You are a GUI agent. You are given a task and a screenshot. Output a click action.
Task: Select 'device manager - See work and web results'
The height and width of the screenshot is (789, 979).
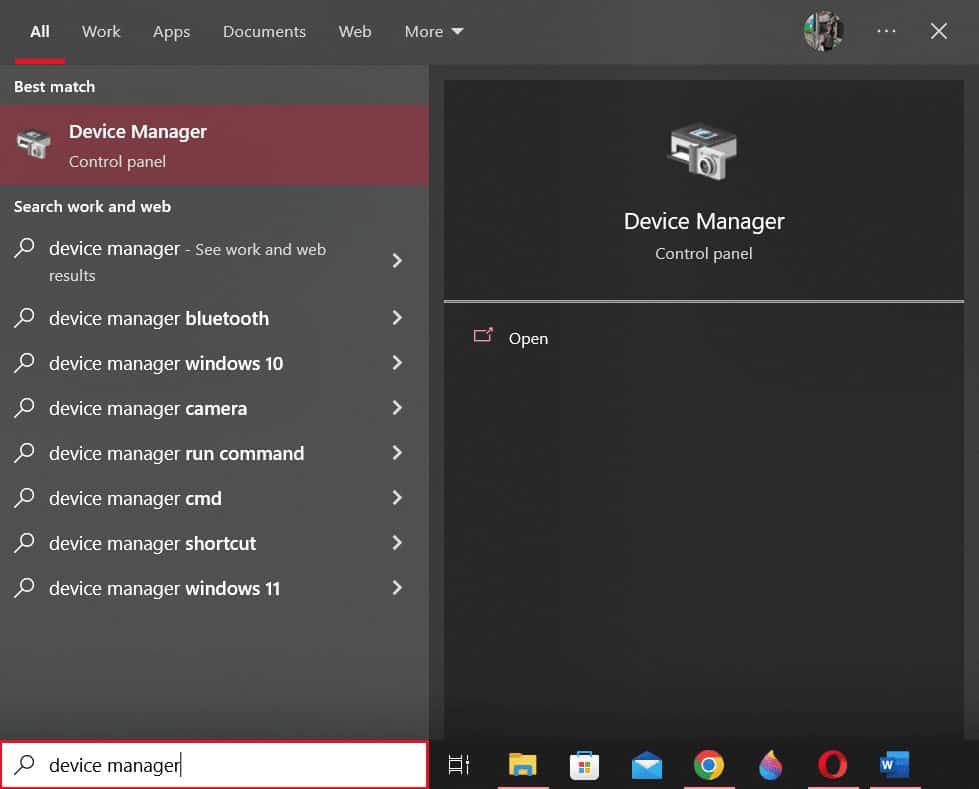[x=214, y=261]
